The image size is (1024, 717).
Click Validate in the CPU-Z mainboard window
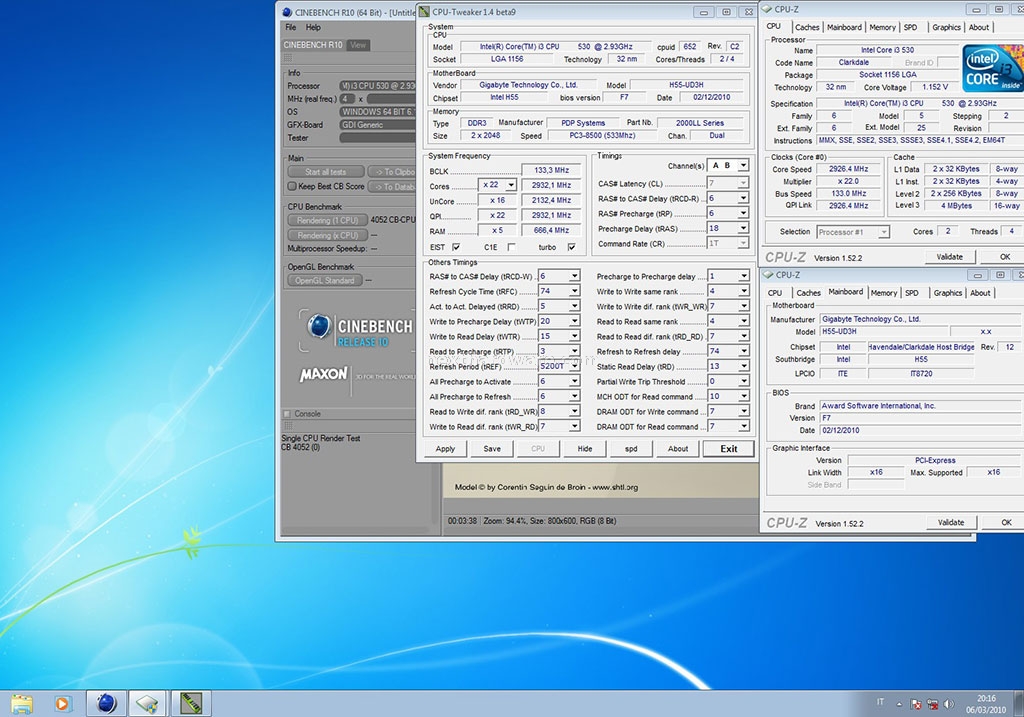click(x=951, y=523)
